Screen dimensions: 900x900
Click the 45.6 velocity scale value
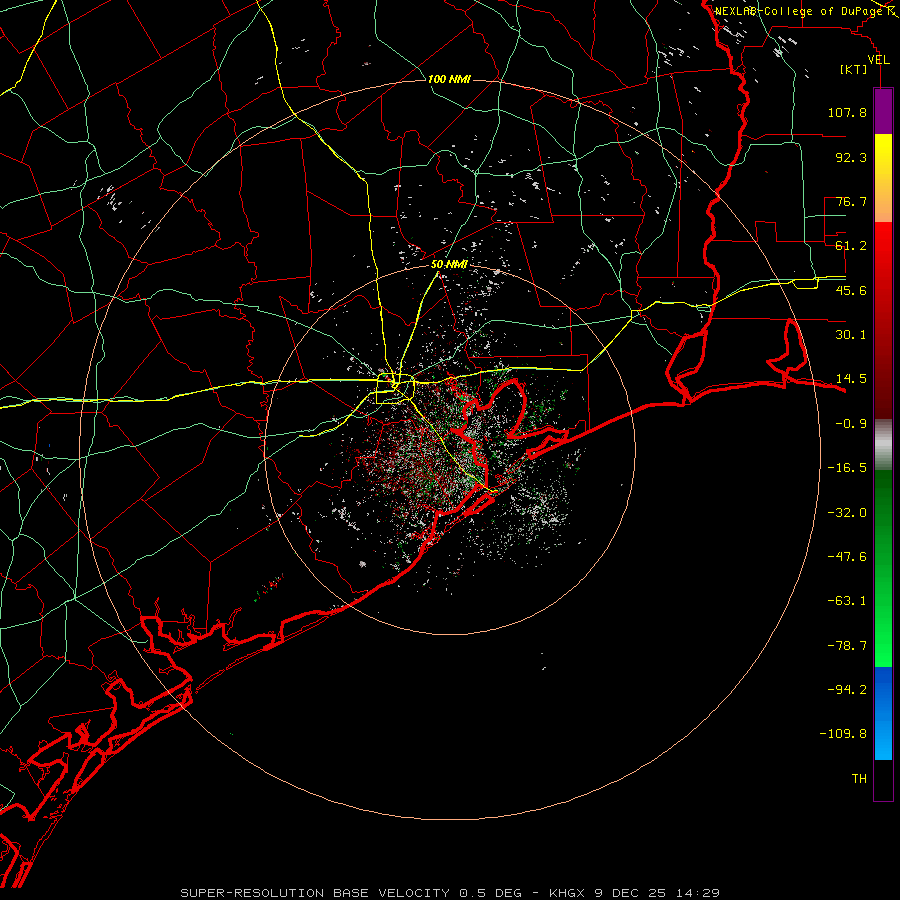pos(851,290)
